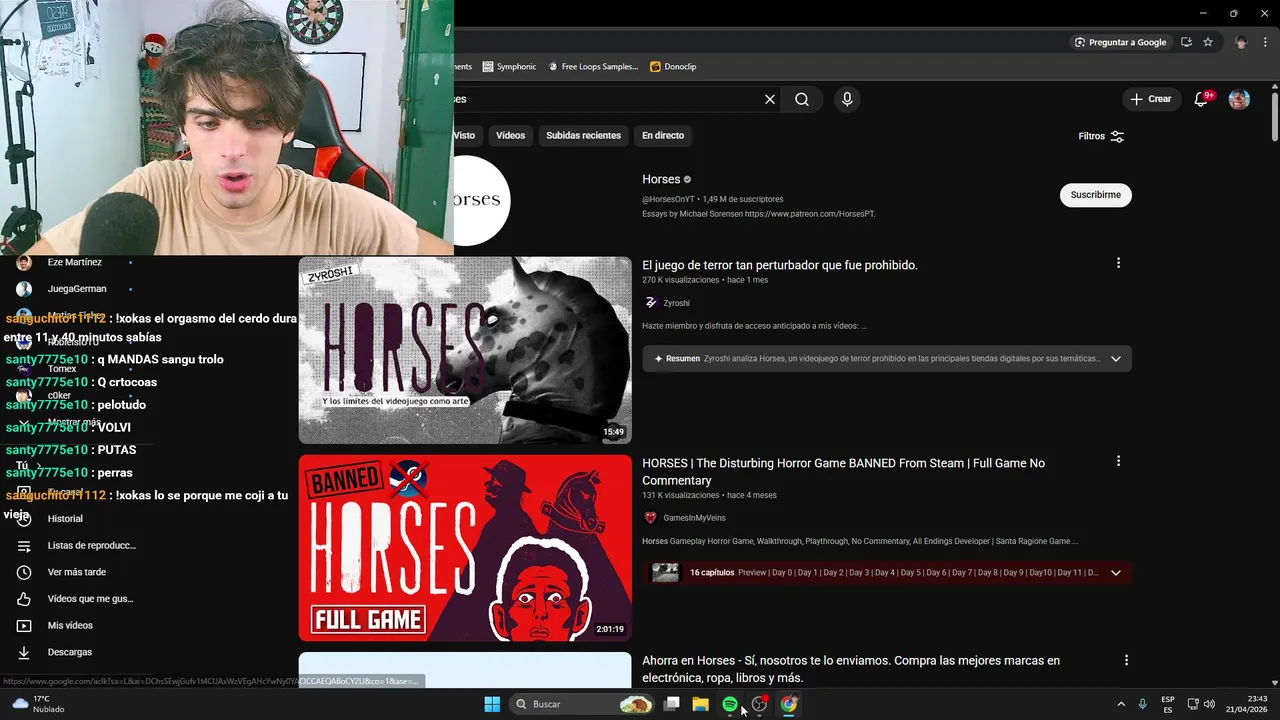Open more options for the Zyroshi video

(1118, 263)
